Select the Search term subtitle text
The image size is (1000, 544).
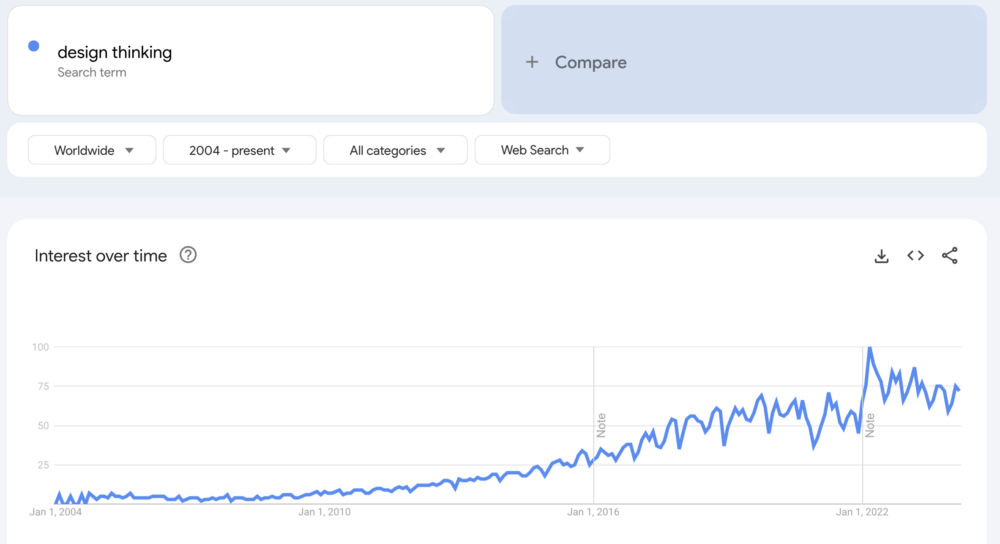[92, 73]
